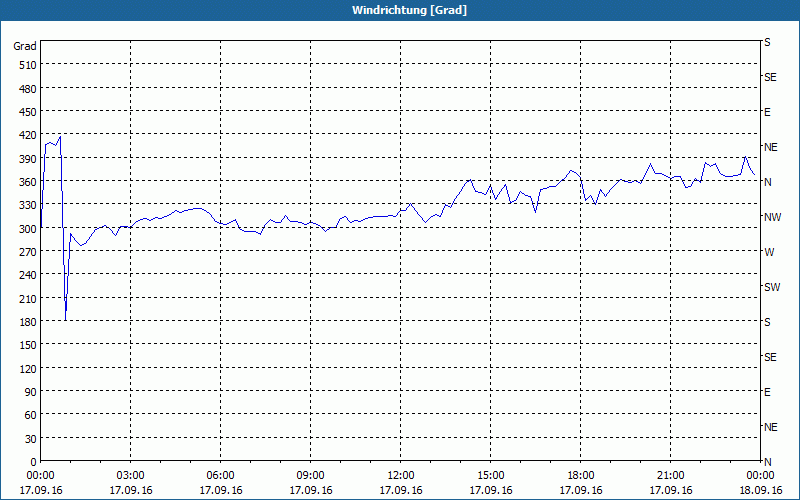The height and width of the screenshot is (500, 800).
Task: Click the 17.09.16 date under 06:00
Action: tap(220, 490)
